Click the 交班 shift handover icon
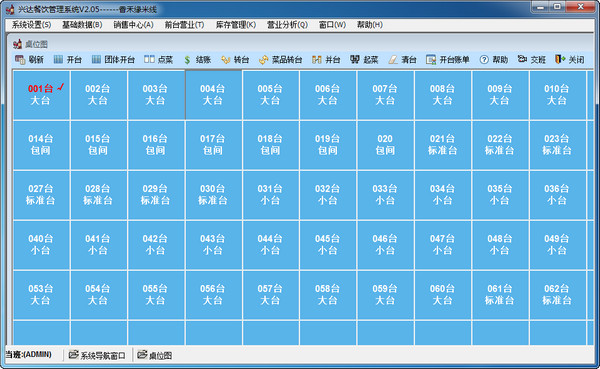Viewport: 600px width, 369px height. click(522, 59)
